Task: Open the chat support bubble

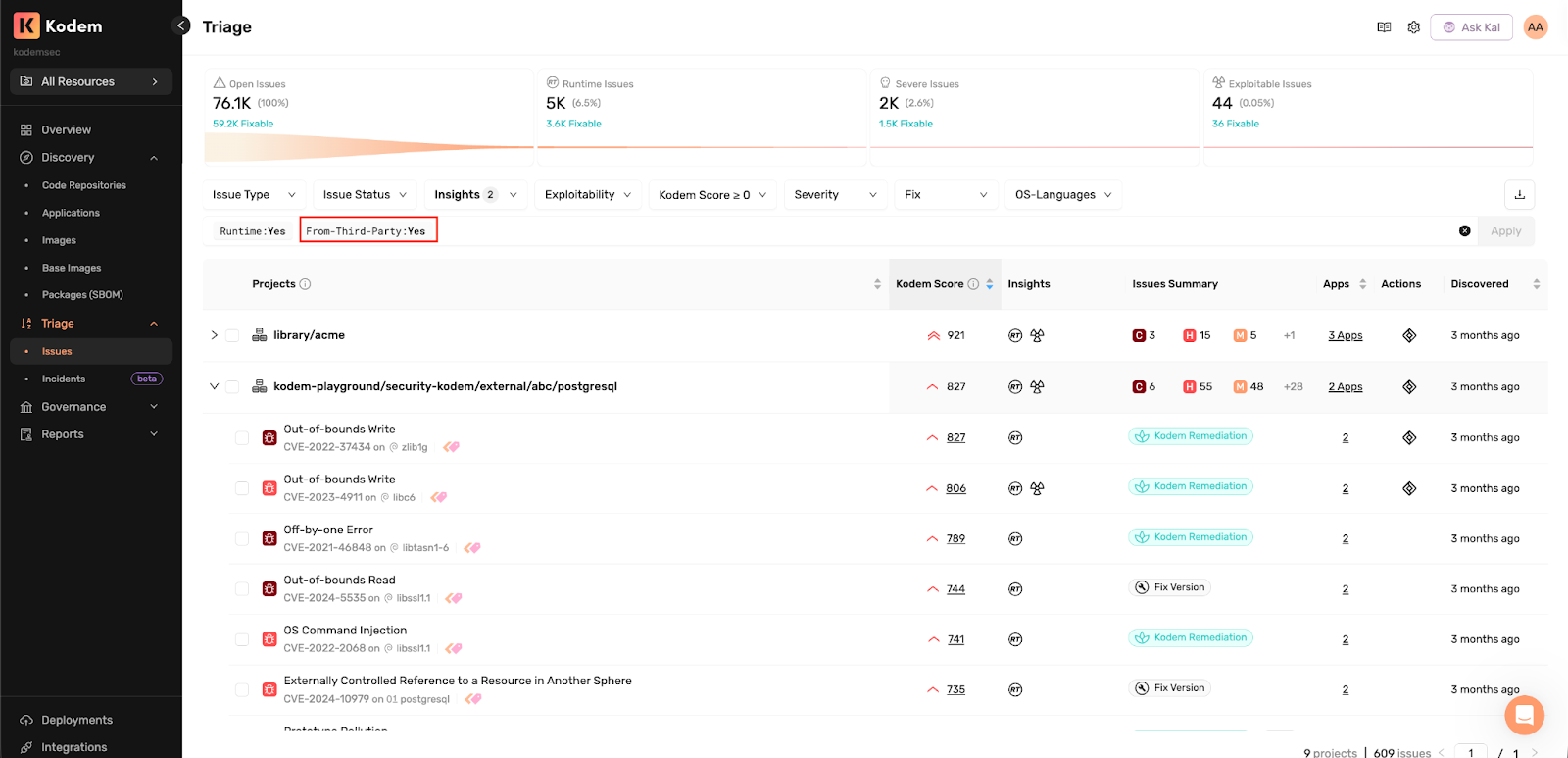Action: pyautogui.click(x=1524, y=715)
